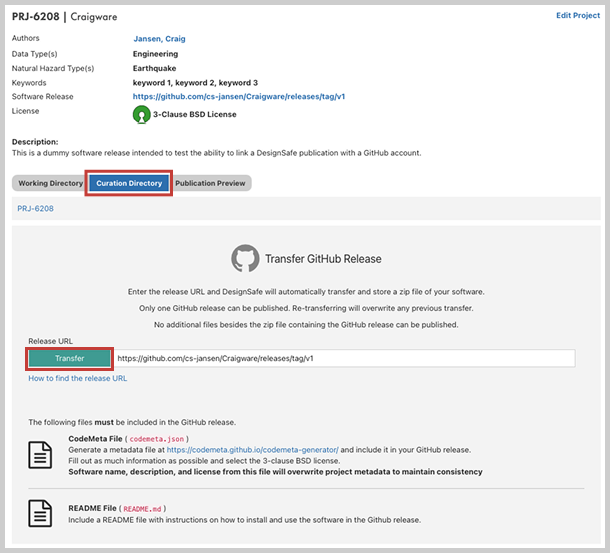Select the 3-Clause BSD License label
The height and width of the screenshot is (553, 610).
195,115
